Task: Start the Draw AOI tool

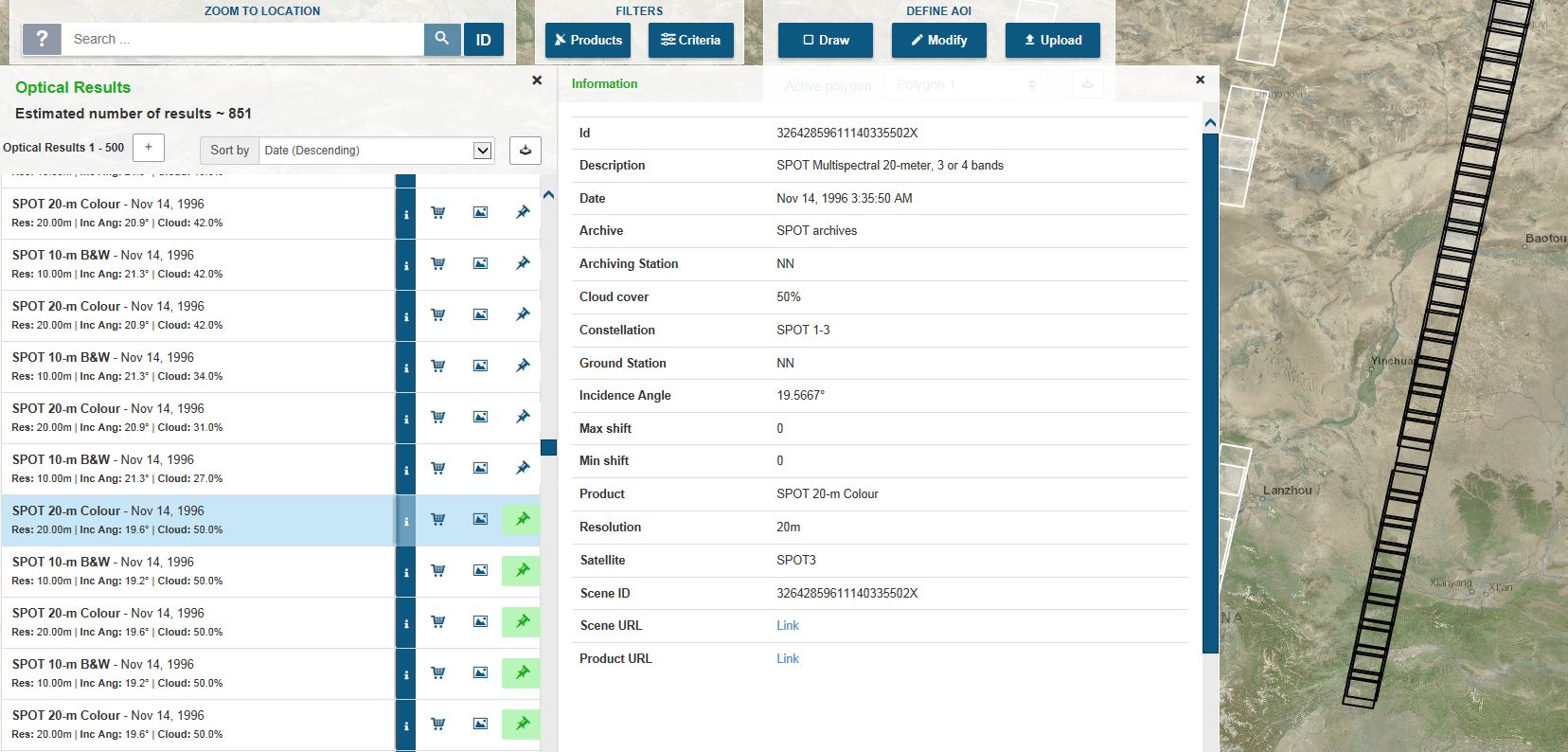Action: [x=826, y=40]
